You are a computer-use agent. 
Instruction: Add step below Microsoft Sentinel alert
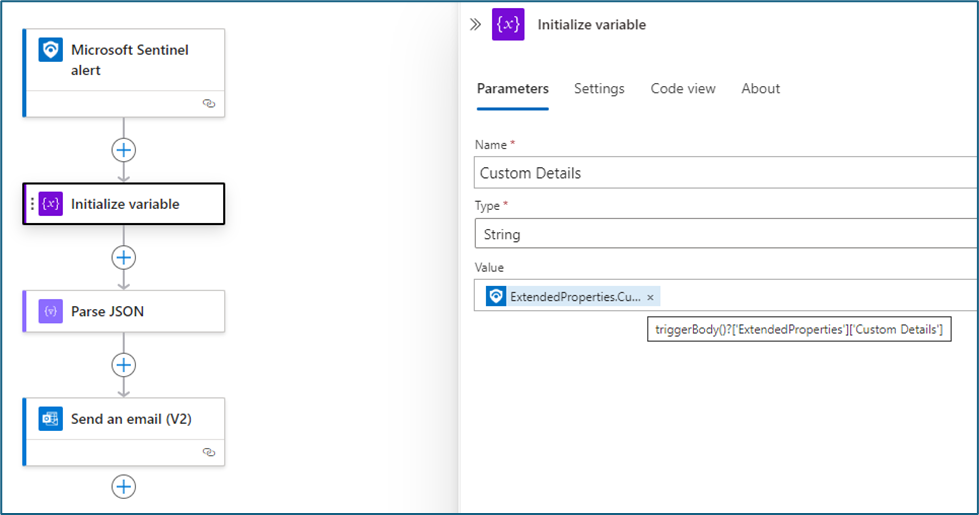pyautogui.click(x=123, y=150)
